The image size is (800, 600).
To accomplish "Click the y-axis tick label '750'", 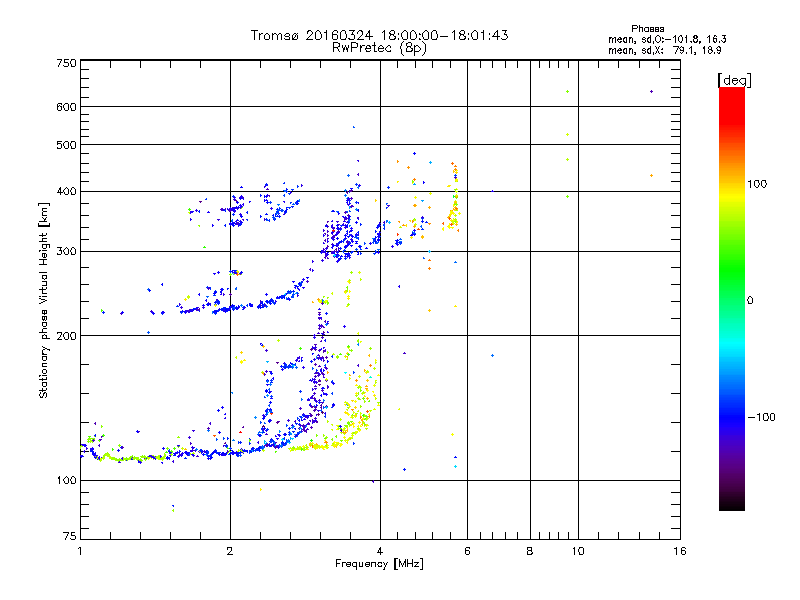I will coord(66,63).
